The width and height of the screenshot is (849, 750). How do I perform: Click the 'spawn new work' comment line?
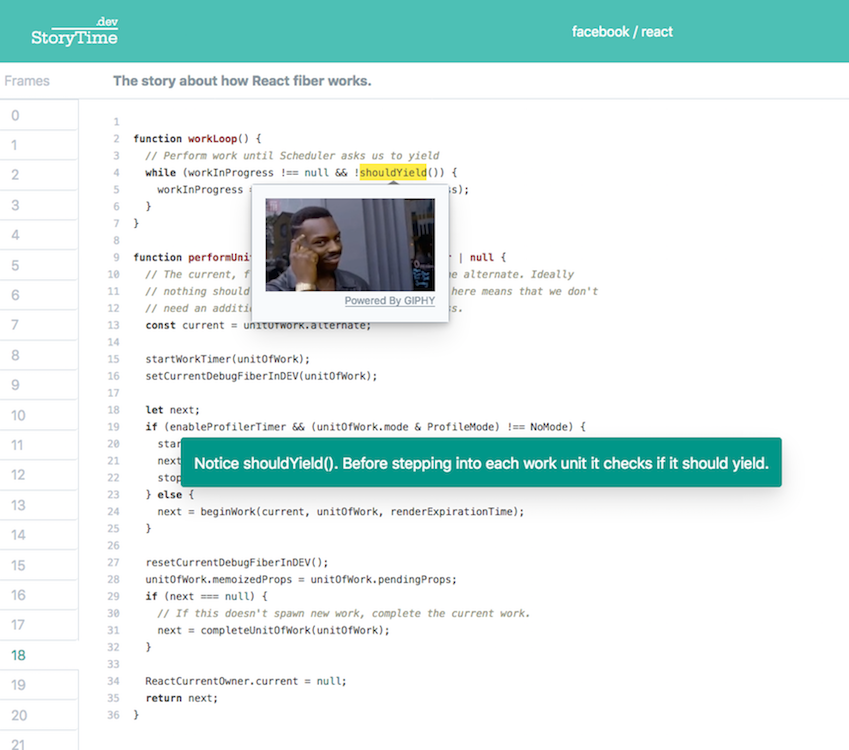coord(343,614)
